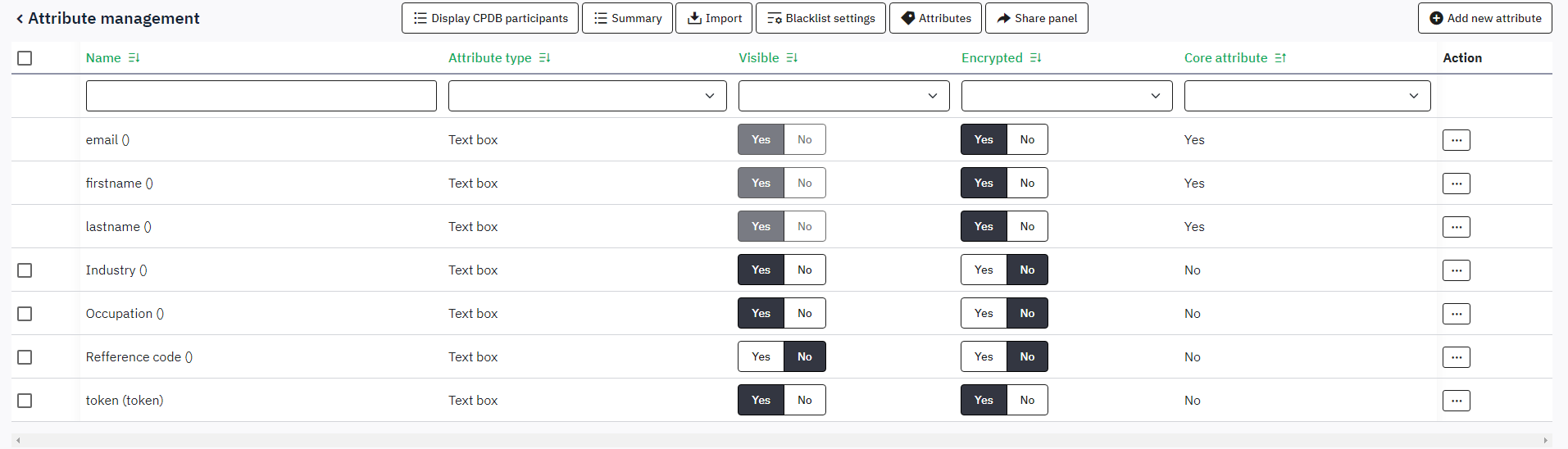The height and width of the screenshot is (449, 1568).
Task: Open the Summary view
Action: click(627, 18)
